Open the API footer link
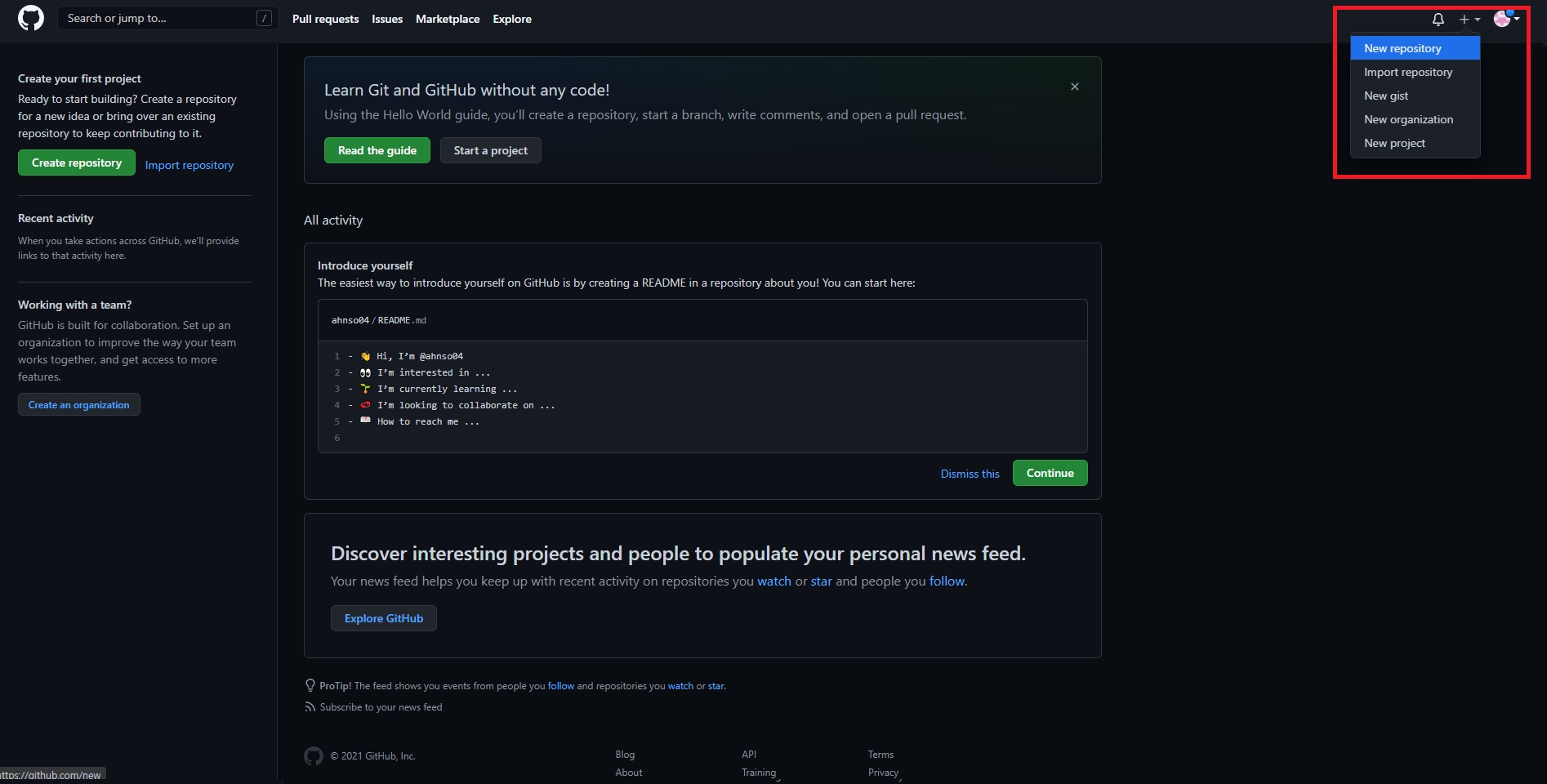This screenshot has height=784, width=1547. pos(749,755)
